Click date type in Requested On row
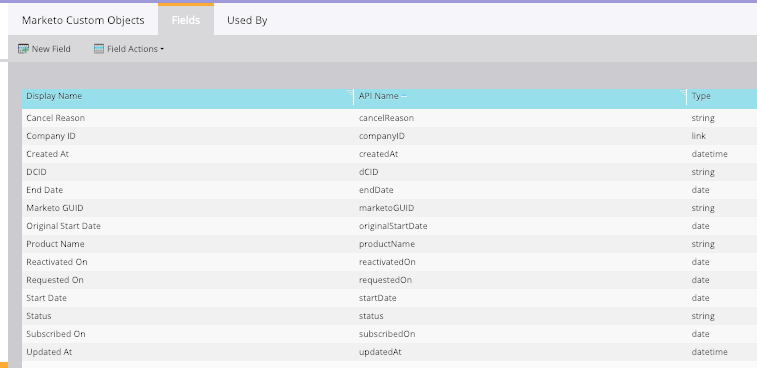The height and width of the screenshot is (368, 757). [701, 280]
